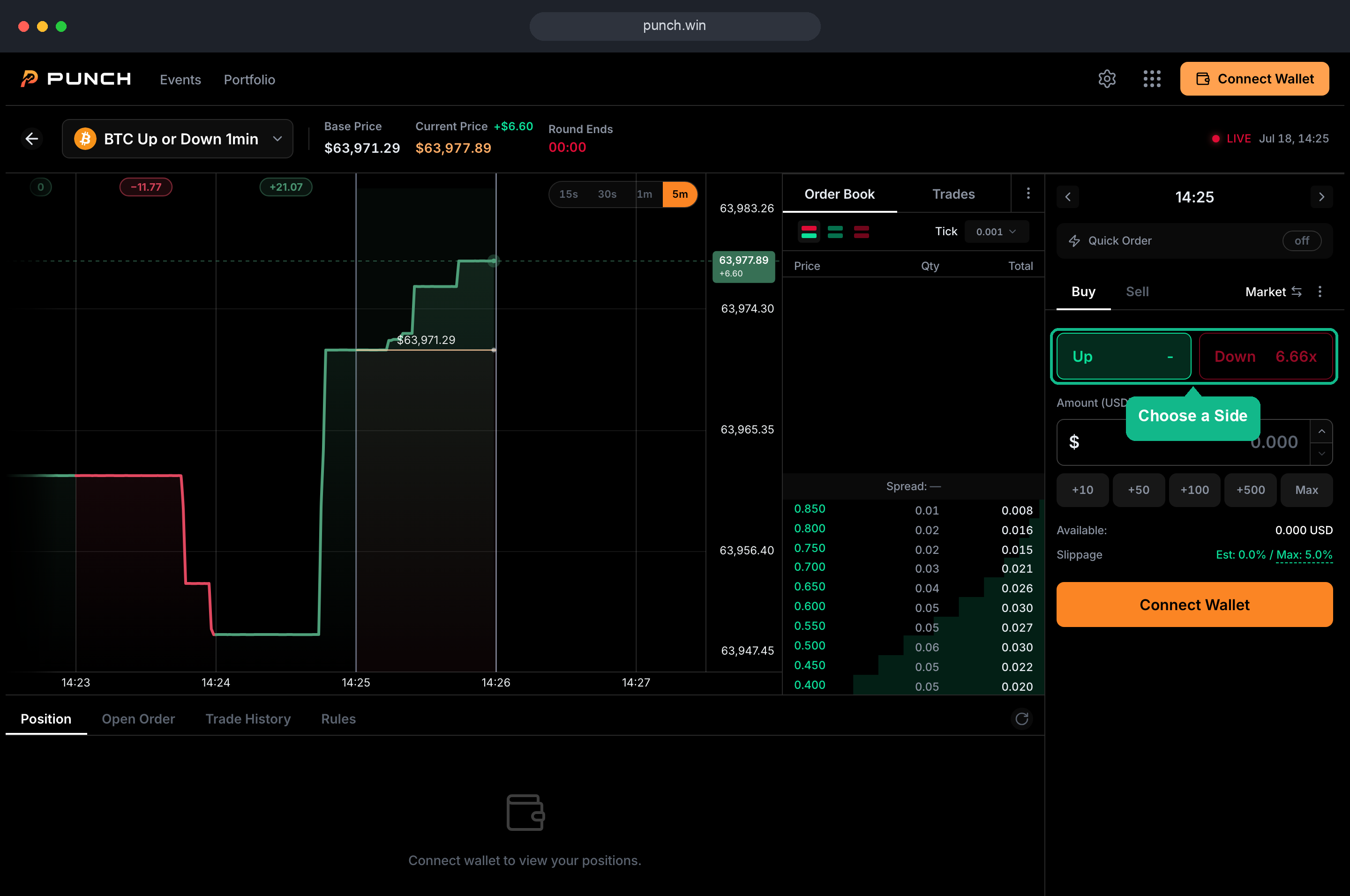Viewport: 1350px width, 896px height.
Task: Add +100 to the amount
Action: pyautogui.click(x=1194, y=490)
